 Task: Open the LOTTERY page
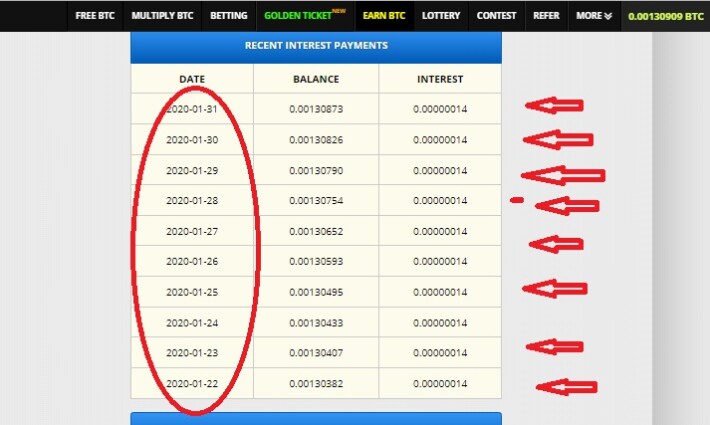coord(441,16)
